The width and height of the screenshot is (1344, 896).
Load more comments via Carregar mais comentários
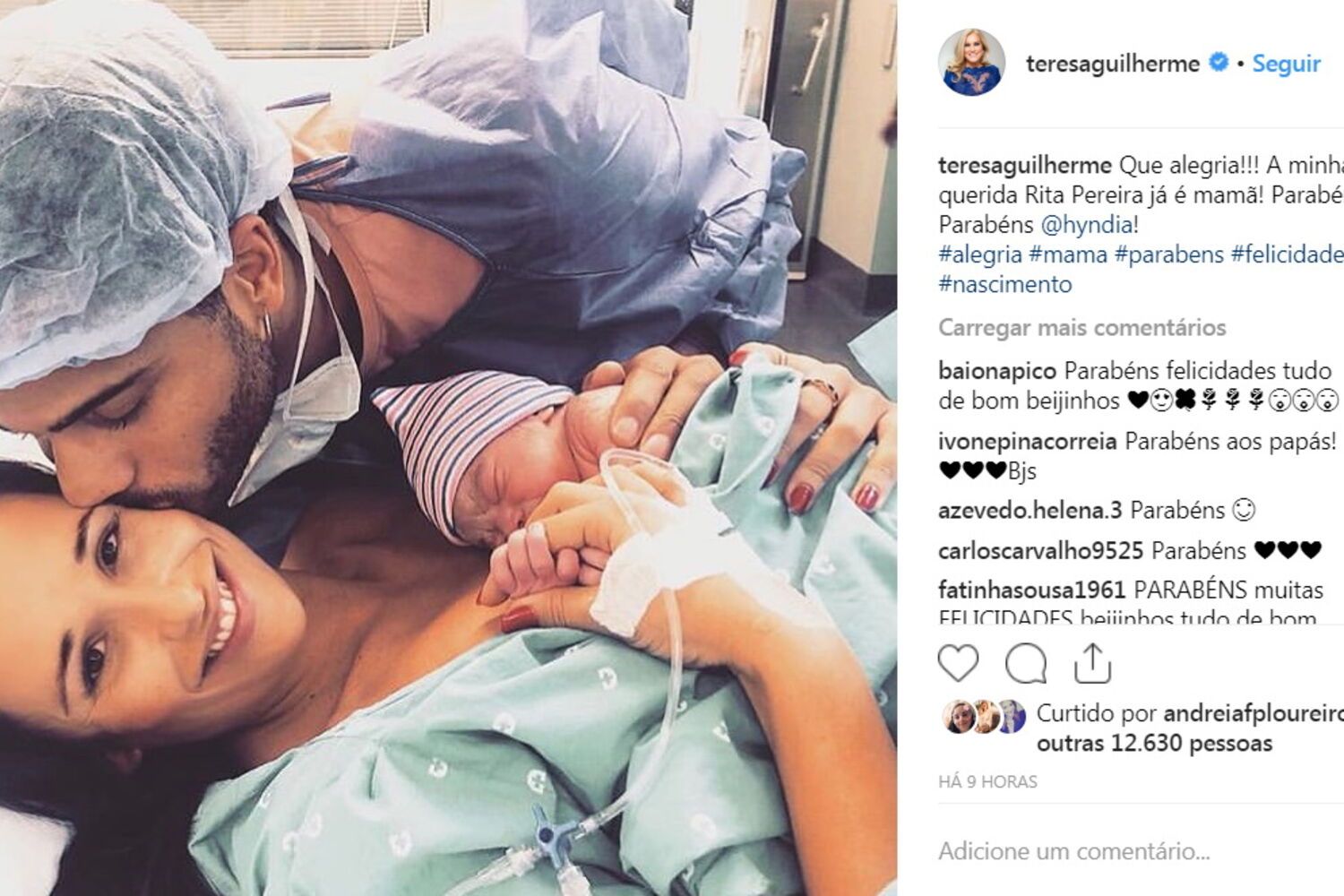tap(1081, 327)
